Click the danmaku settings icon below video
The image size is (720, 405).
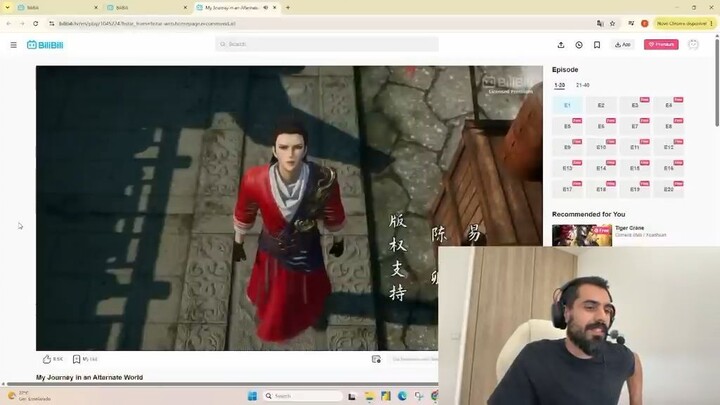pyautogui.click(x=376, y=359)
